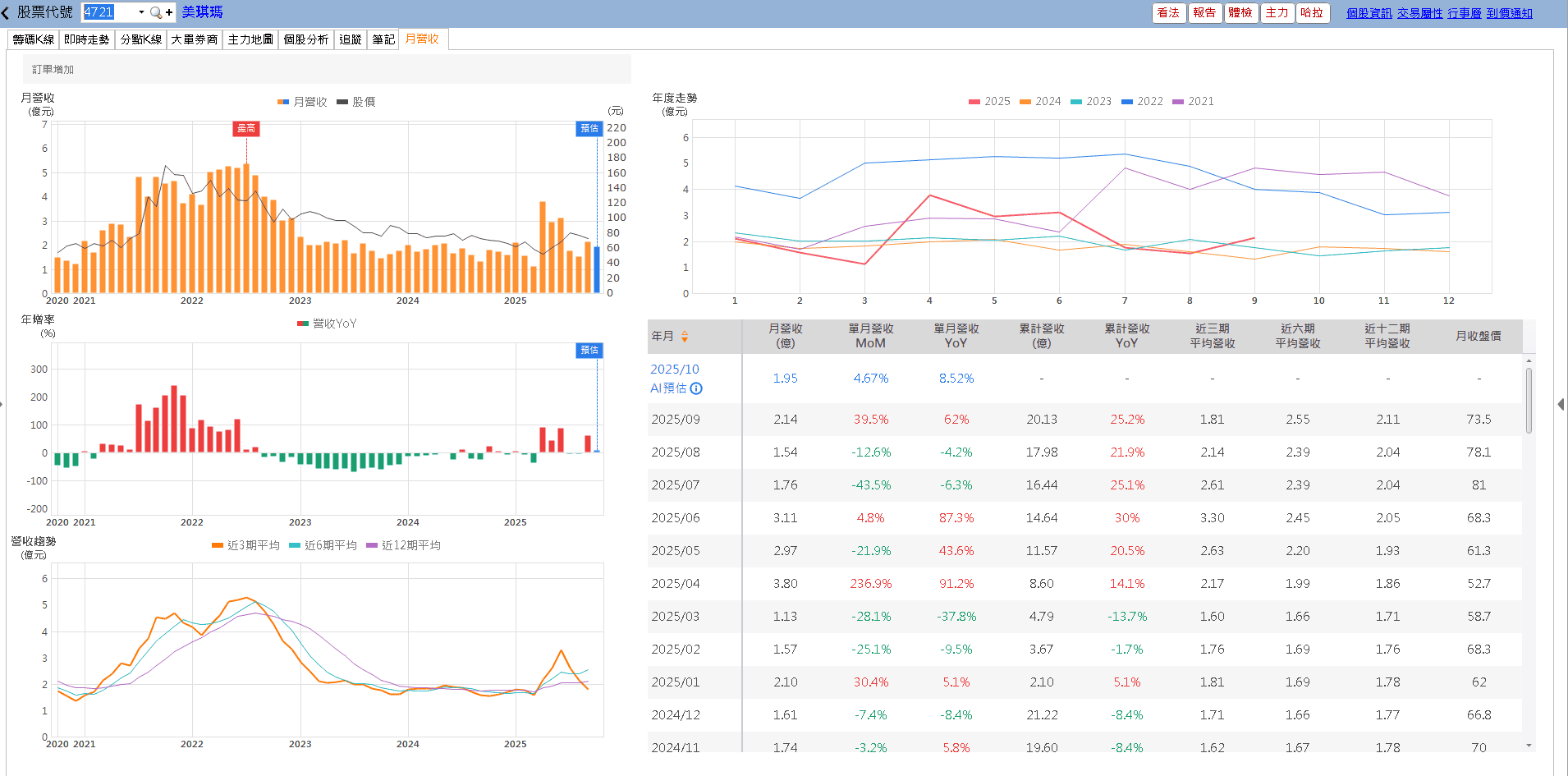
Task: Open the stock code dropdown arrow
Action: click(x=141, y=13)
